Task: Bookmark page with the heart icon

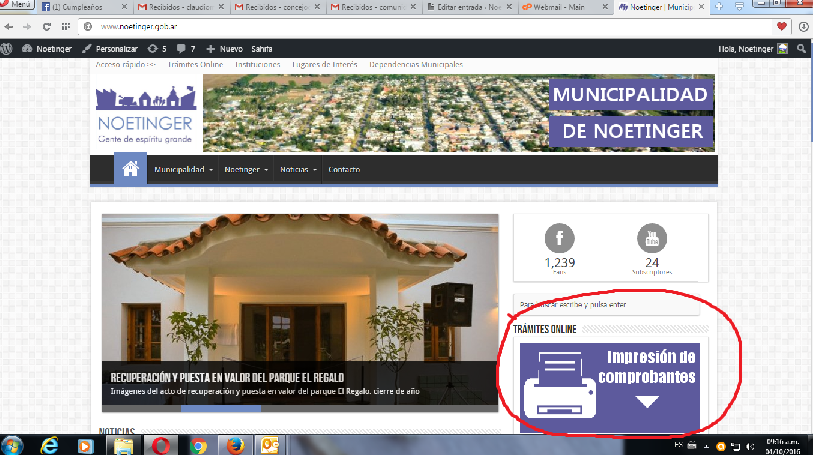Action: [x=782, y=26]
